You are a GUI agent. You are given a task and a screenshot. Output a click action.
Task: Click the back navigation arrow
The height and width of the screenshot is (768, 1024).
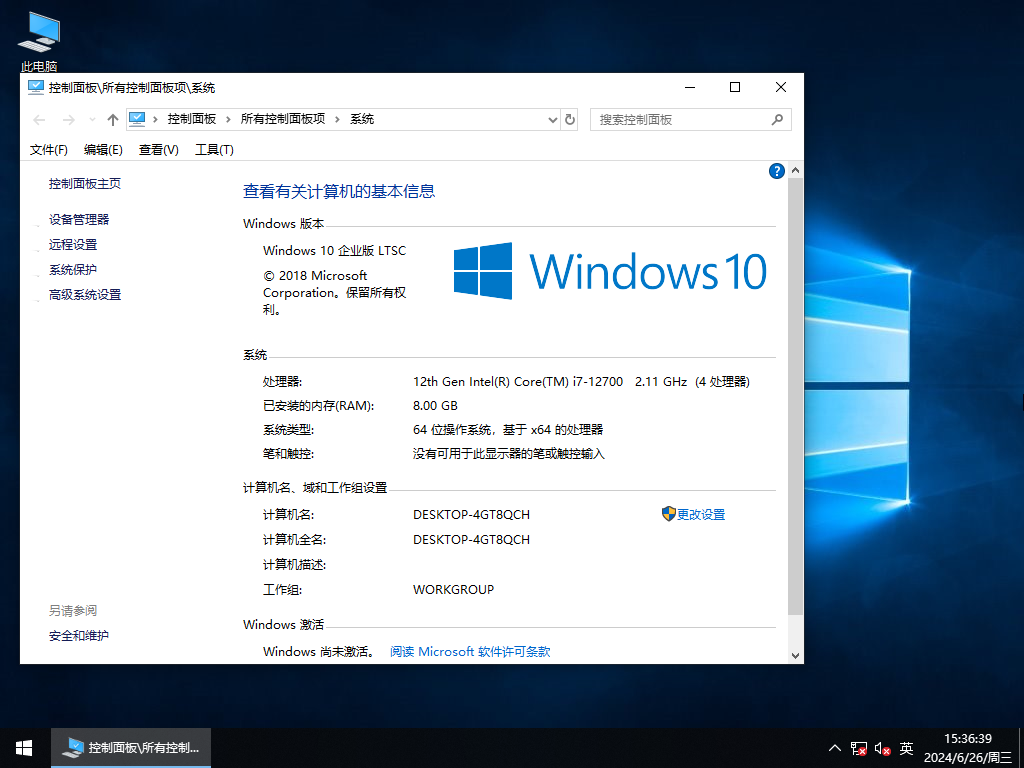pyautogui.click(x=39, y=119)
